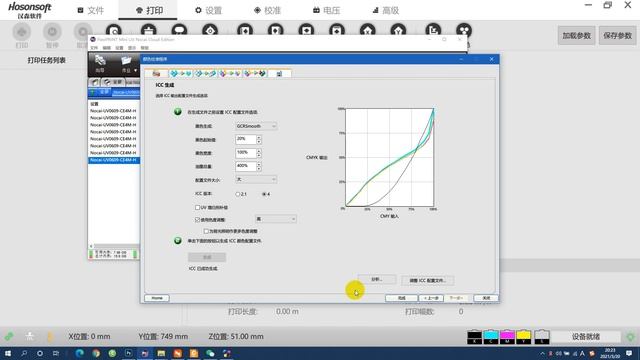Open the profile size dropdown showing 大
Image resolution: width=640 pixels, height=360 pixels.
pyautogui.click(x=256, y=179)
